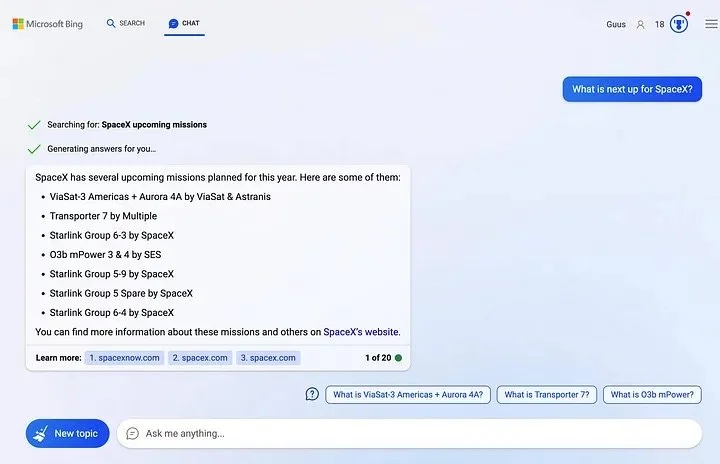
Task: Choose suggestion 'What is Transporter 7?'
Action: click(546, 395)
